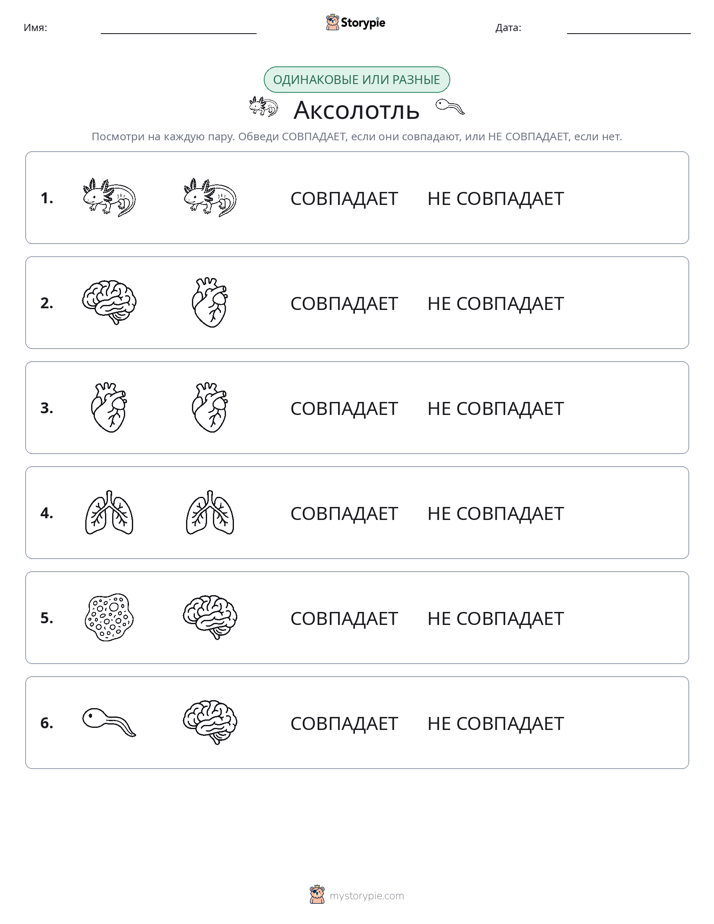
Task: Click the small axolotl icon beside the title
Action: coord(263,107)
